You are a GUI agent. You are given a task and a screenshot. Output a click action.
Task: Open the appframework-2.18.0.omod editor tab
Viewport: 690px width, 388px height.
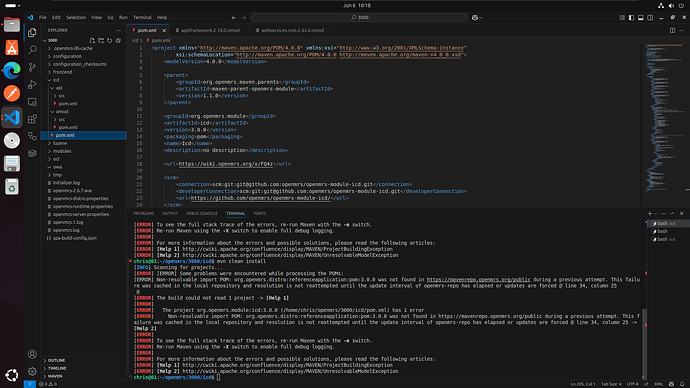pos(208,30)
